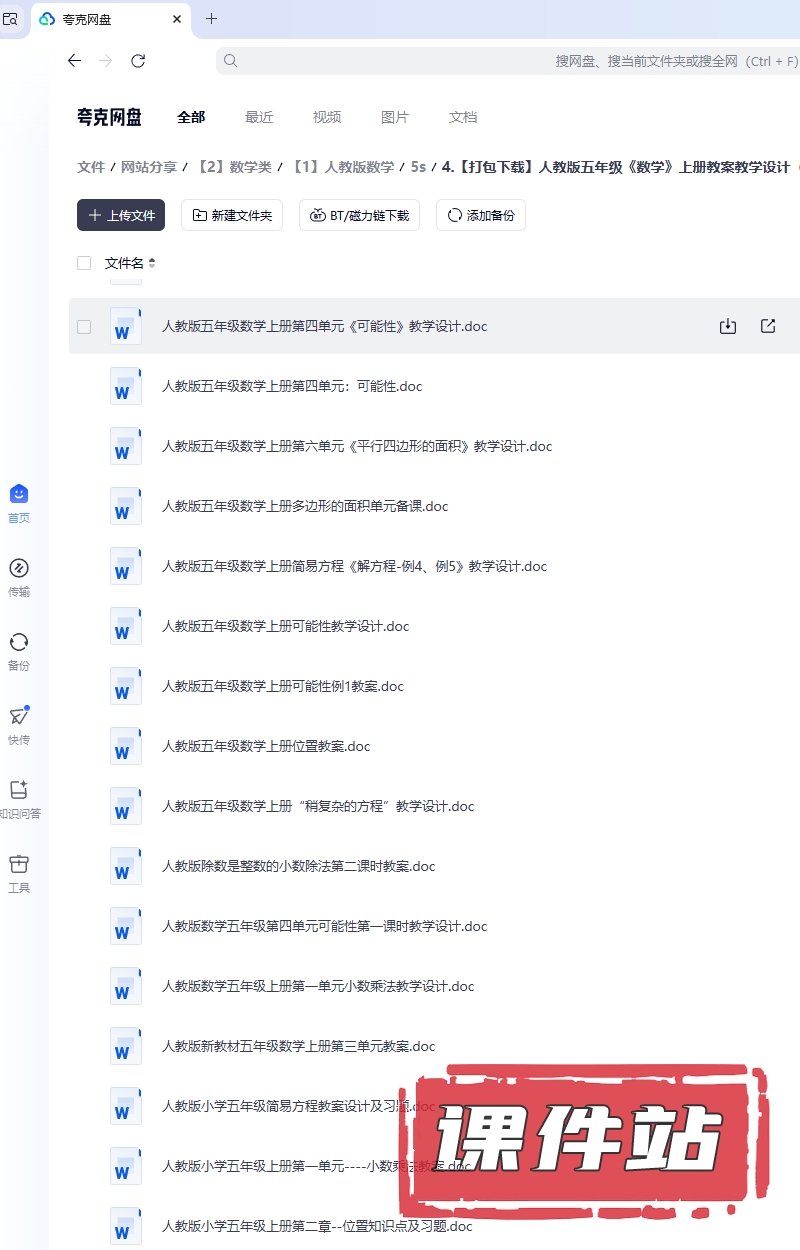Viewport: 800px width, 1250px height.
Task: Click the download icon on the highlighted file row
Action: 728,326
